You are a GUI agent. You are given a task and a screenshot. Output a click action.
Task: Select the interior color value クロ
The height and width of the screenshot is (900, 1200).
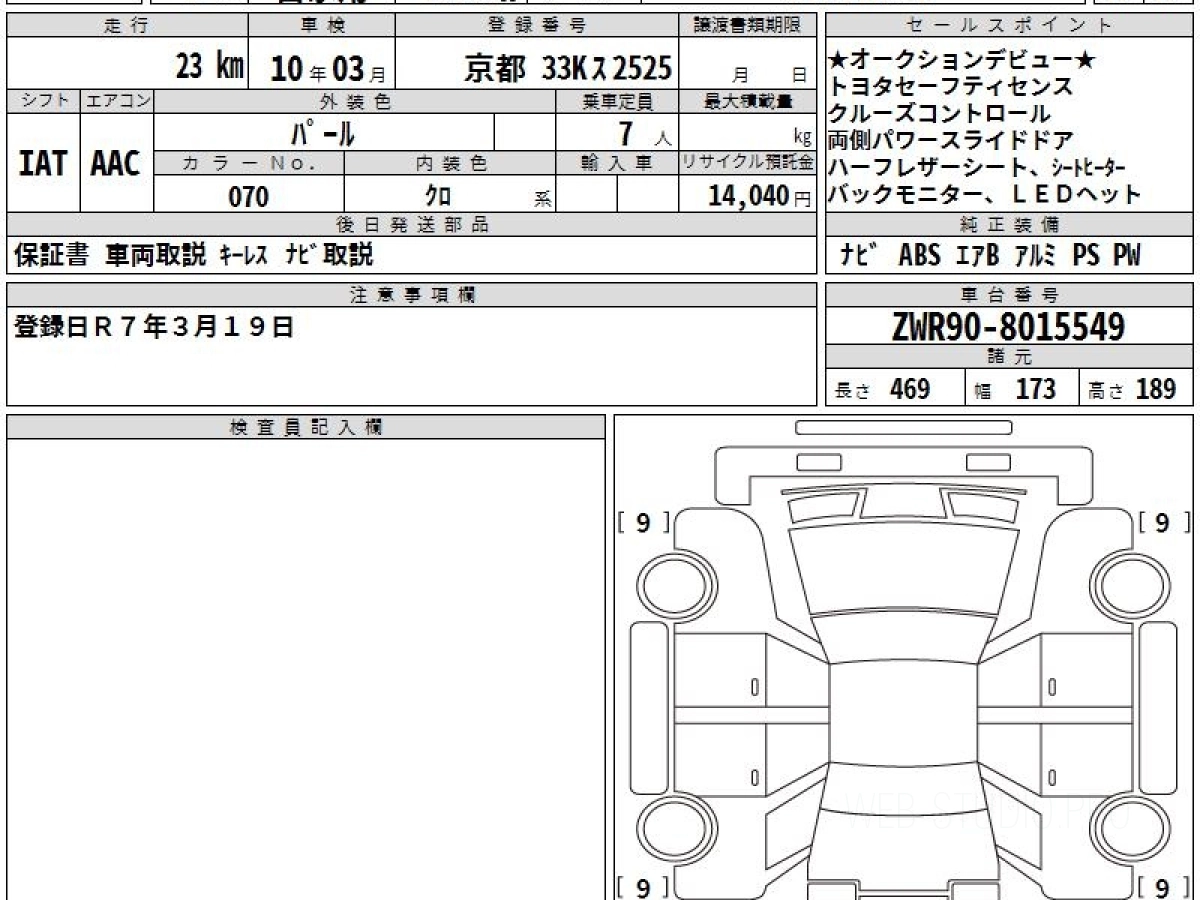click(438, 196)
